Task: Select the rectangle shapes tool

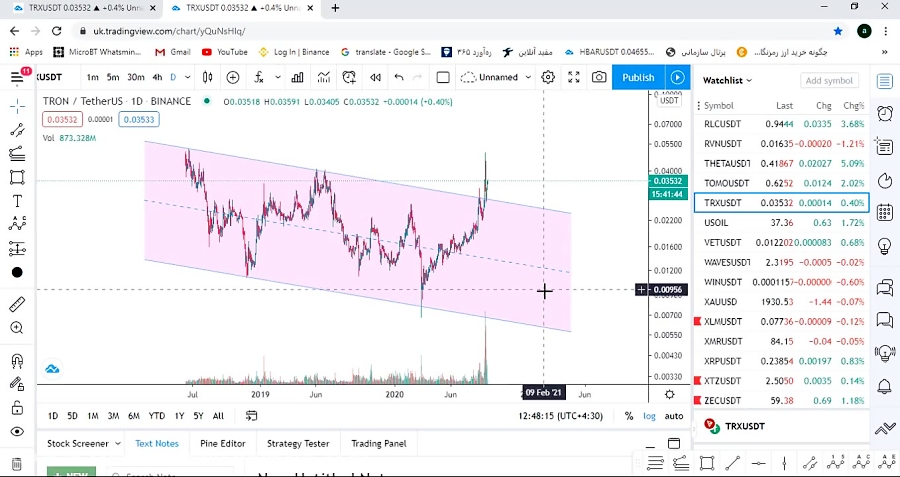Action: 17,177
